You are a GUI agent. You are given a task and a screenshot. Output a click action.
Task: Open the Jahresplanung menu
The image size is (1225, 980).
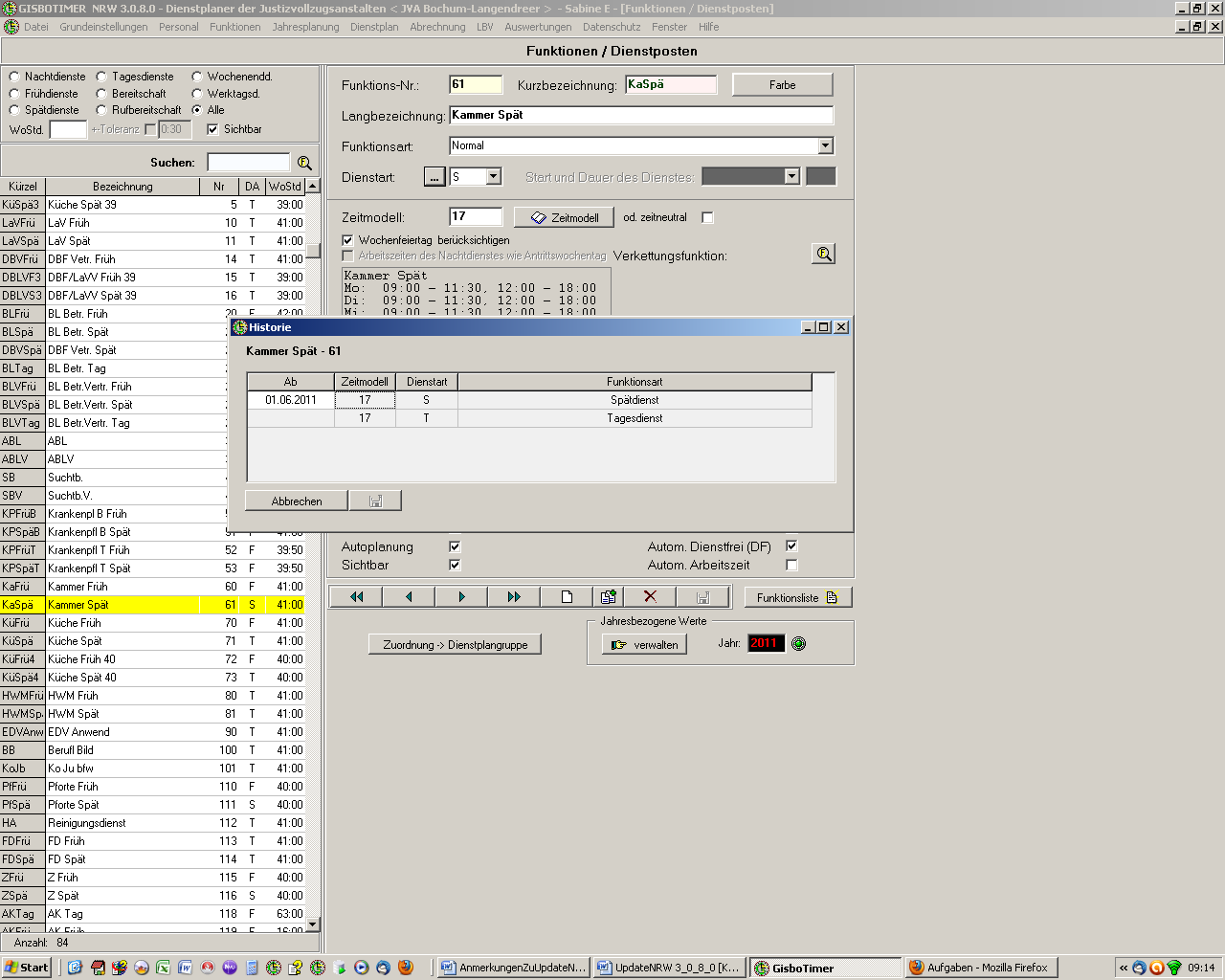[305, 27]
